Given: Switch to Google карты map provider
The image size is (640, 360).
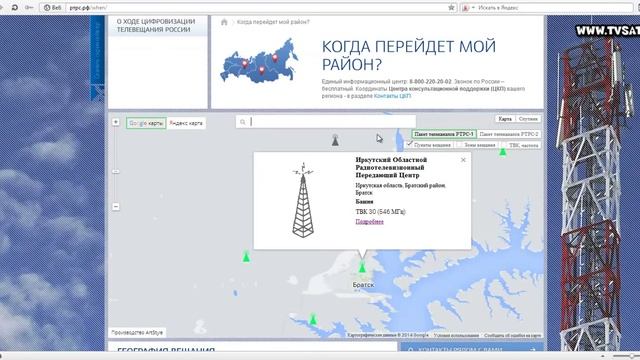Looking at the screenshot, I should click(146, 123).
